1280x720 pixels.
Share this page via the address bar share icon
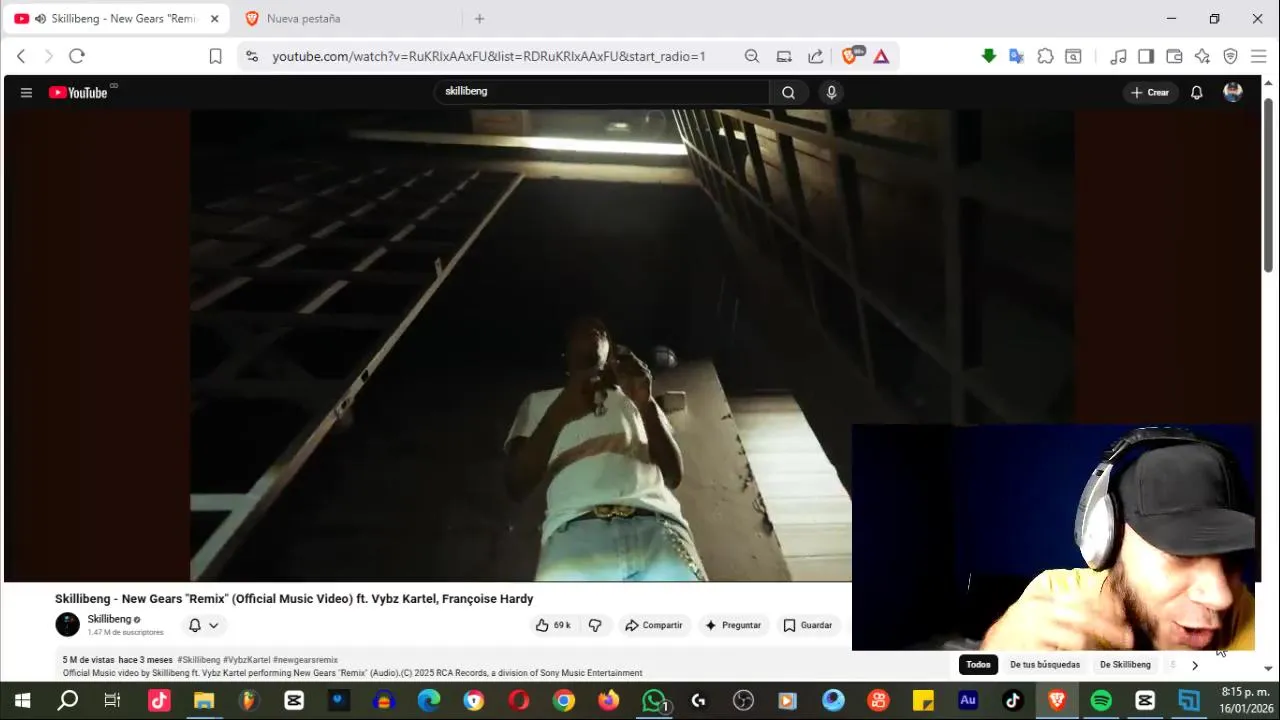click(816, 56)
